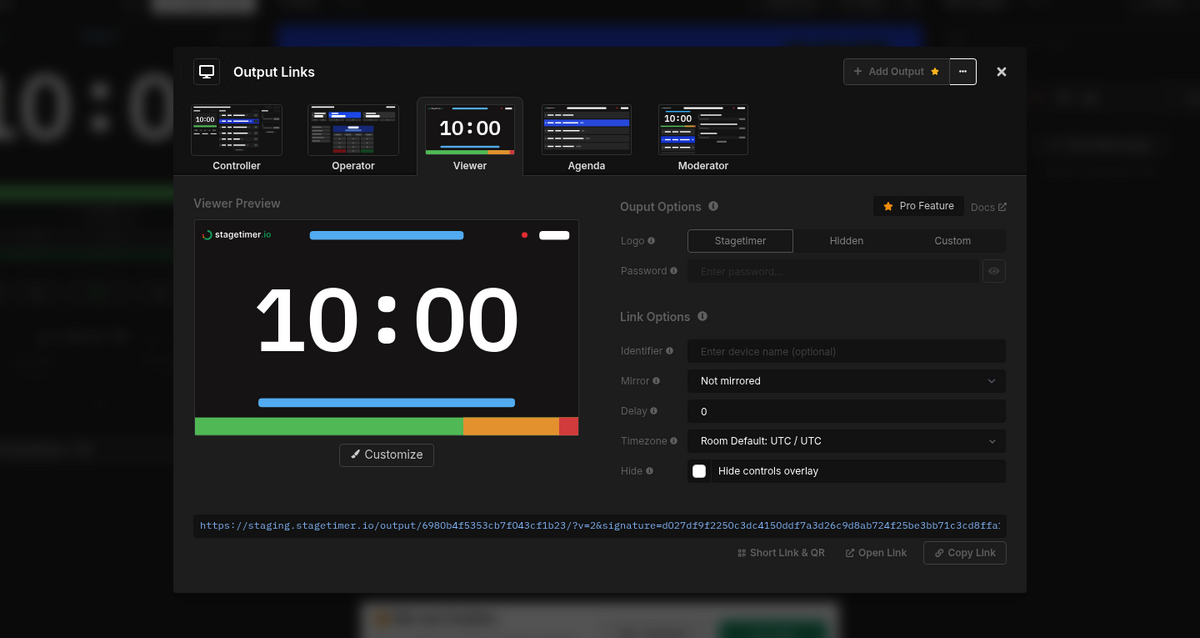
Task: Open the overflow menu next to Add Output
Action: tap(962, 71)
